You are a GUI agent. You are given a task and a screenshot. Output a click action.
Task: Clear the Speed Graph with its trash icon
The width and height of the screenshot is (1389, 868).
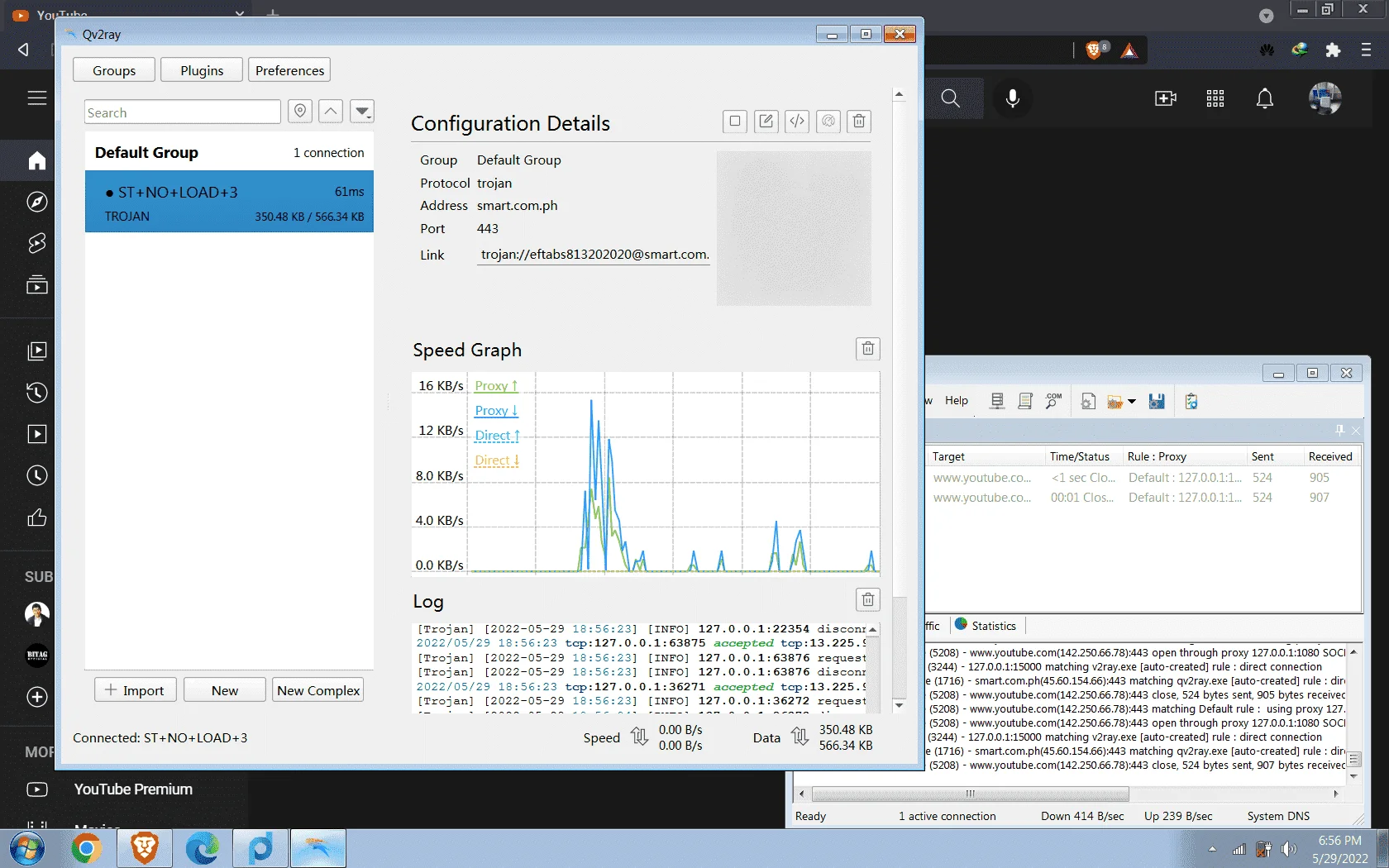click(x=868, y=349)
